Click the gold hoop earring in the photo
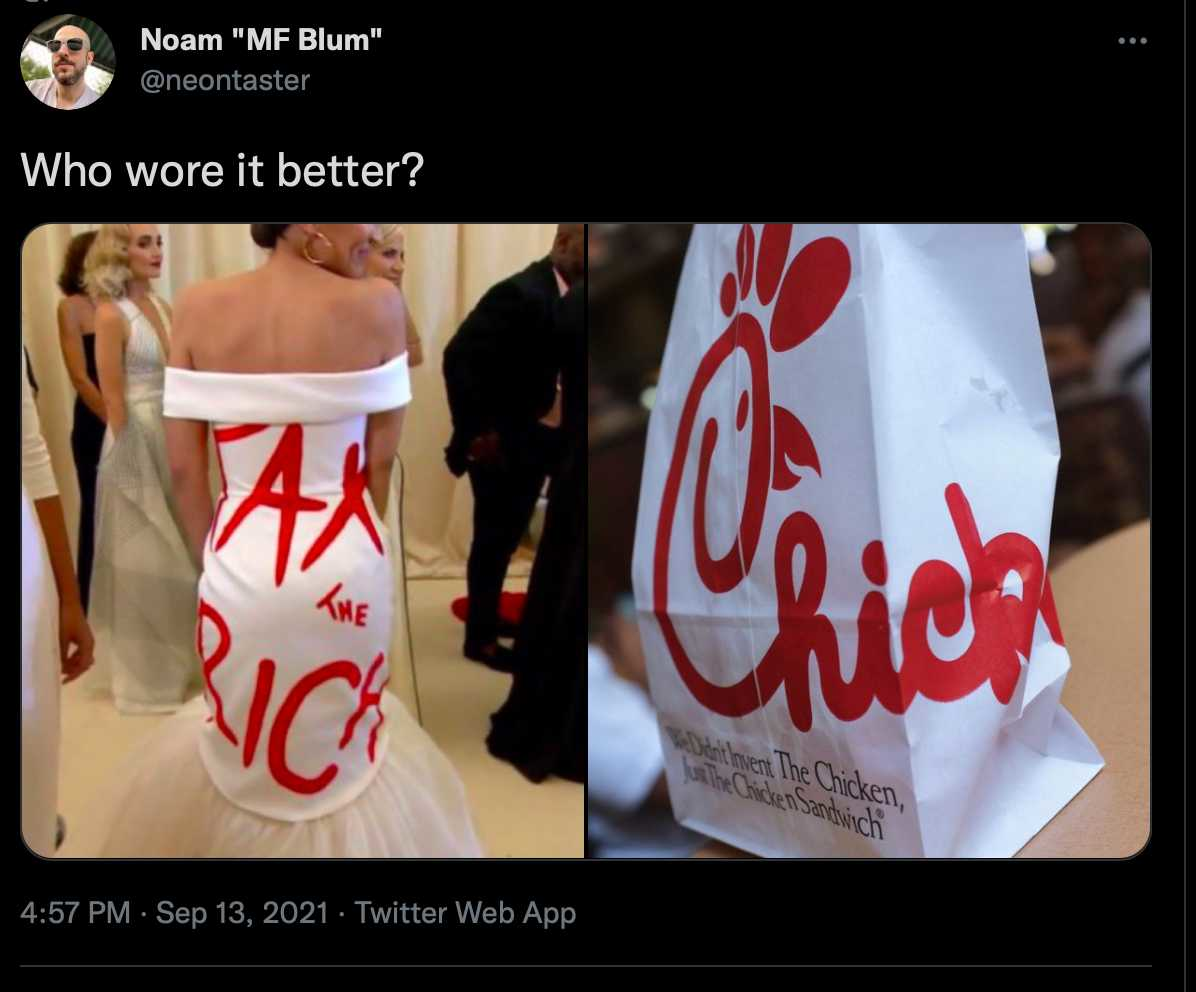 point(317,248)
